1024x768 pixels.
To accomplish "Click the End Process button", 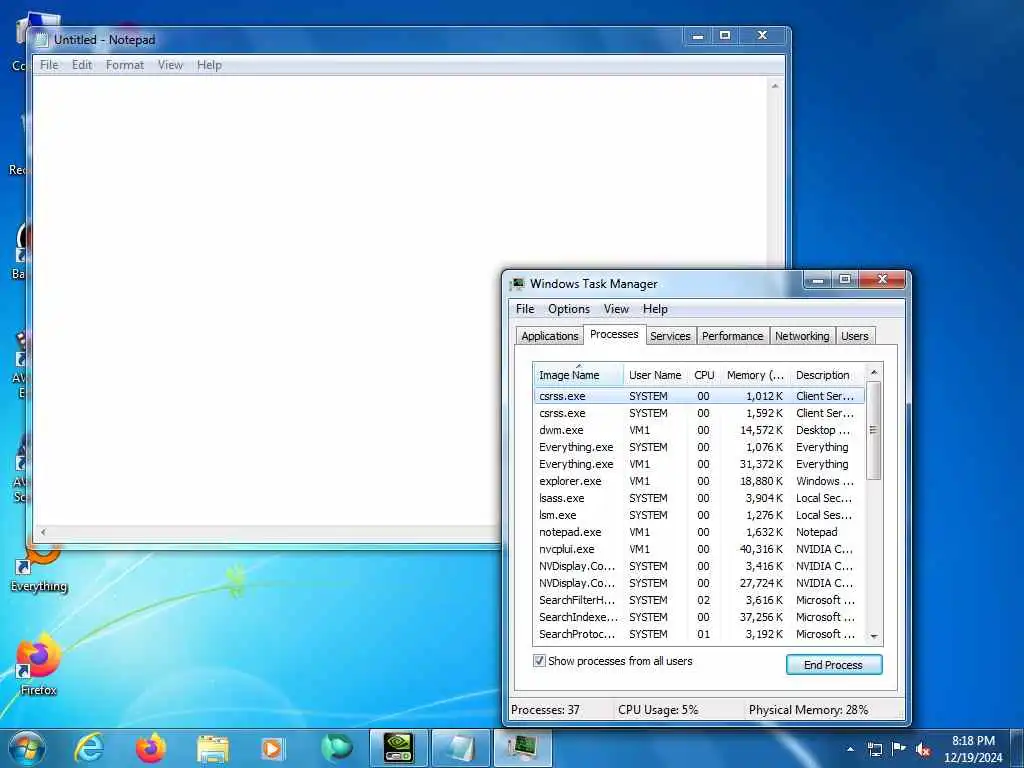I will [x=833, y=665].
